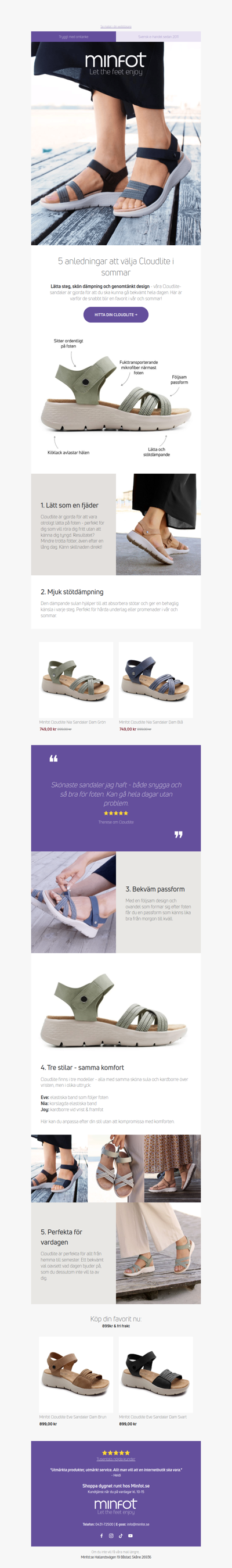
Task: Click the five-star rating in footer
Action: 115,1452
